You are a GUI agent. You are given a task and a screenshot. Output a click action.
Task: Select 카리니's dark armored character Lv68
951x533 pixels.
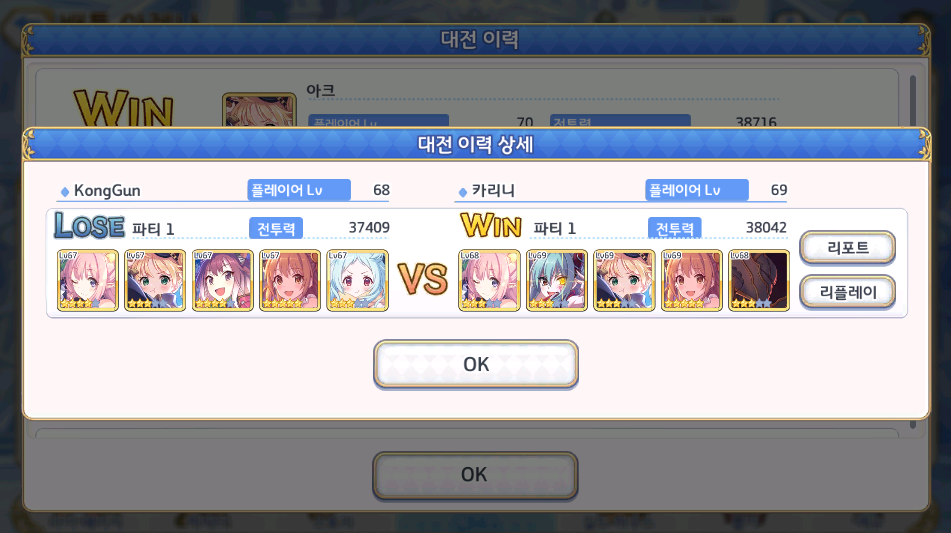coord(759,280)
